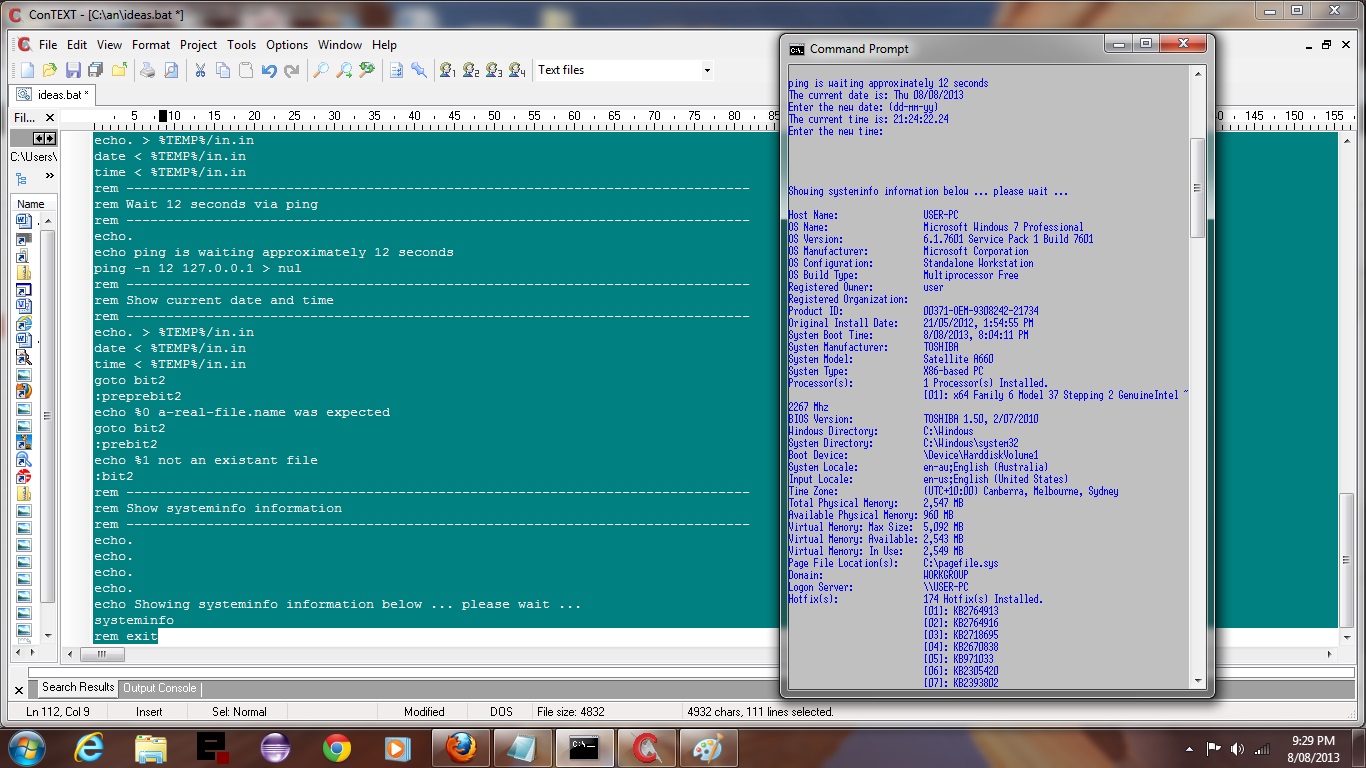Screen dimensions: 1366x768
Task: Open the Text files highlighter dropdown
Action: pos(706,70)
